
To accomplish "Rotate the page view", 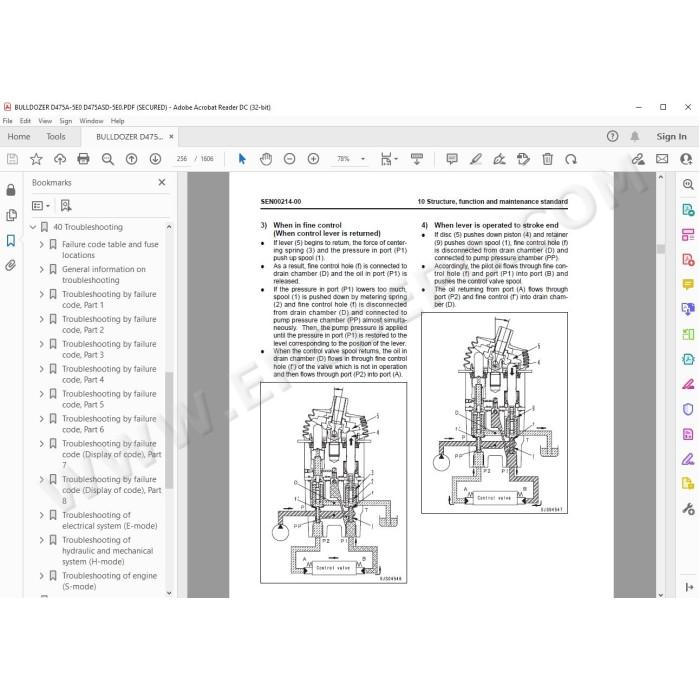I will [571, 159].
